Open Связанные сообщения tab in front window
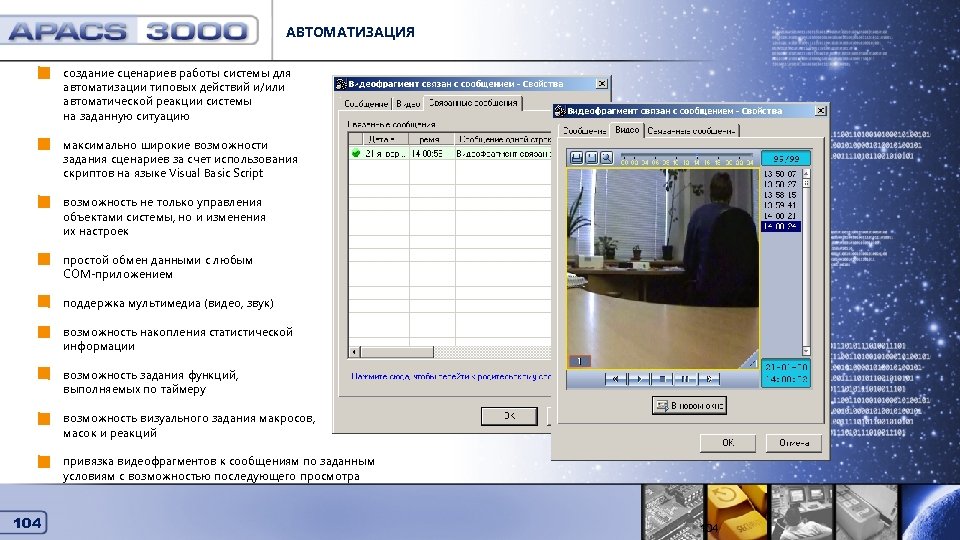The height and width of the screenshot is (540, 960). click(691, 130)
